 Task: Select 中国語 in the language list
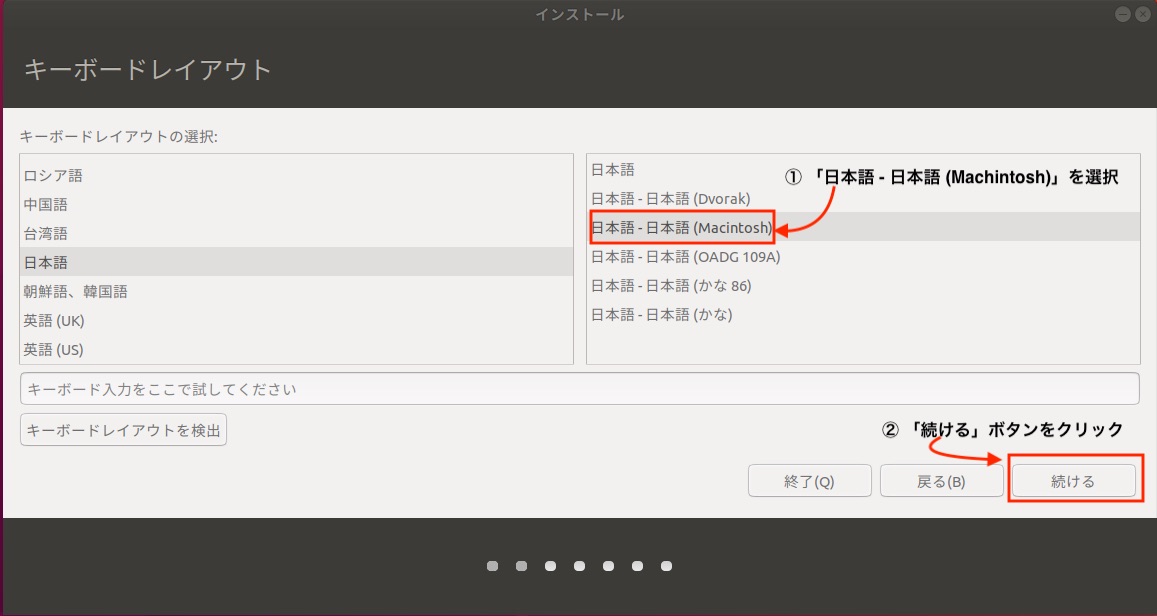click(x=297, y=204)
